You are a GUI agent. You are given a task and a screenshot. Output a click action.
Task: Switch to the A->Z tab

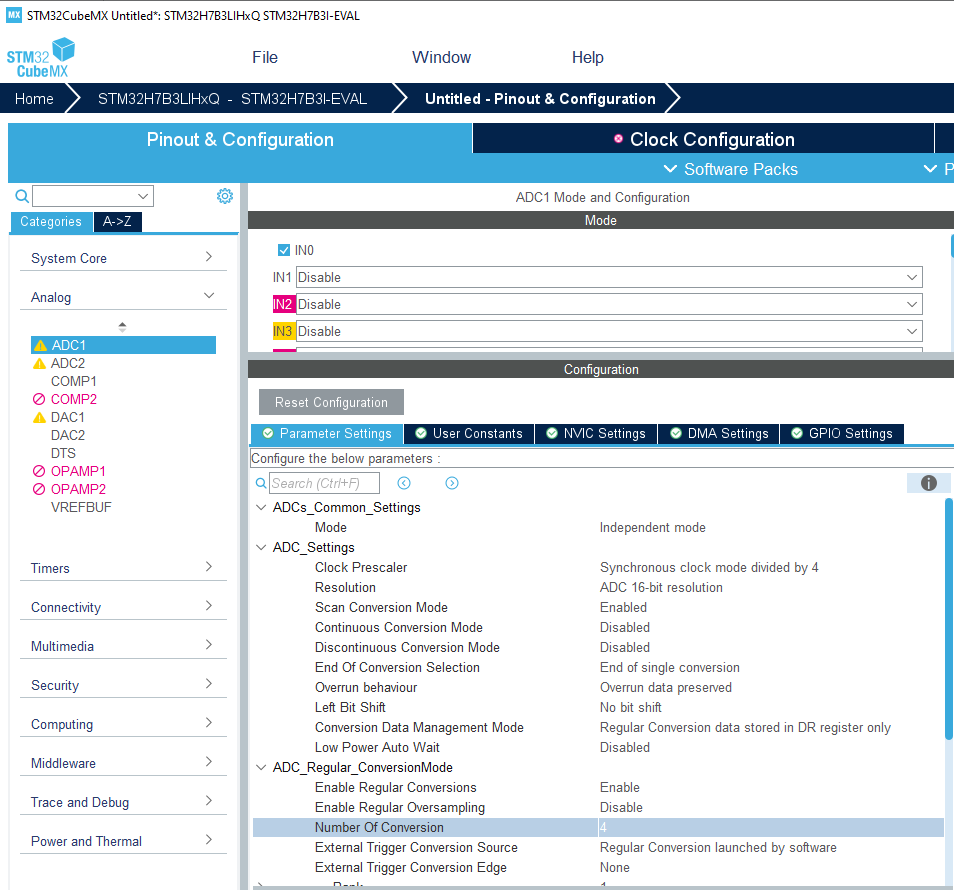point(117,221)
